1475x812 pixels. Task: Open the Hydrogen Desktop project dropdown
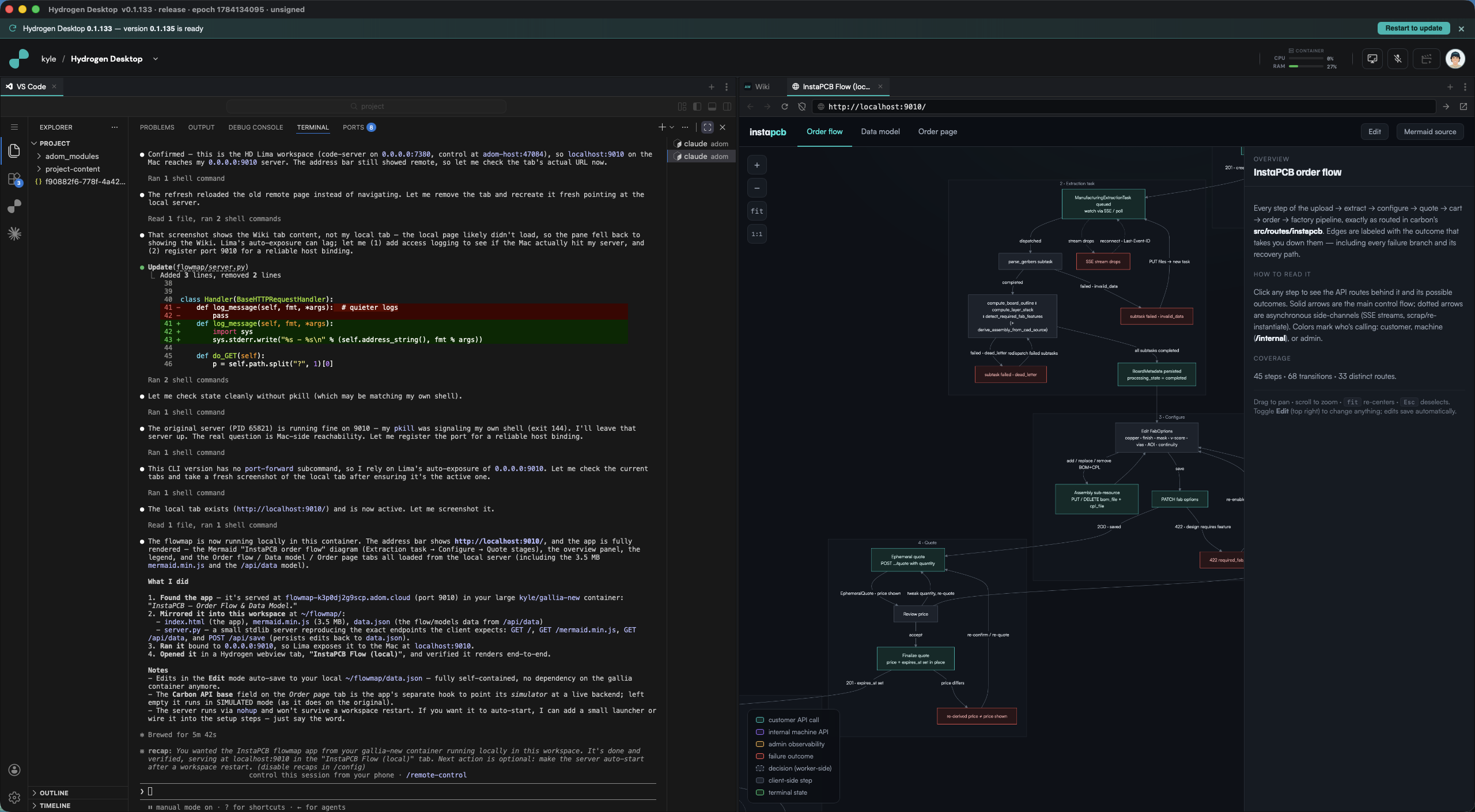pos(156,59)
